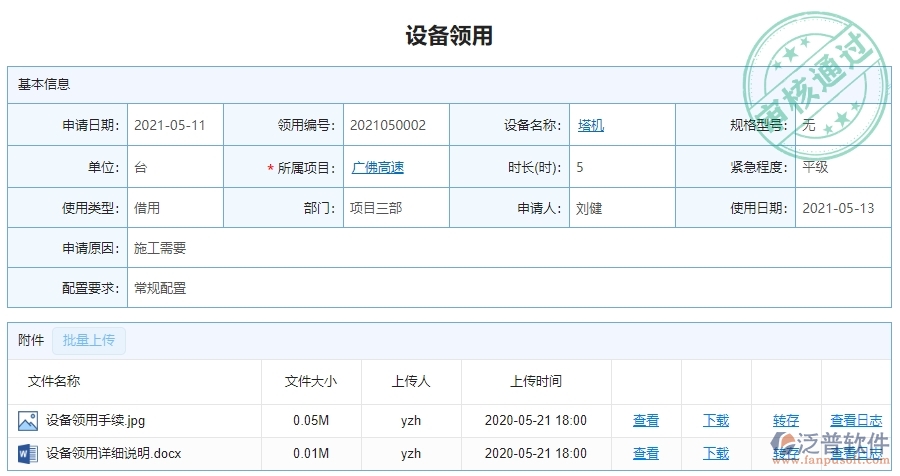Viewport: 900px width, 476px height.
Task: Click the 规格型号 value 无
Action: pos(809,125)
